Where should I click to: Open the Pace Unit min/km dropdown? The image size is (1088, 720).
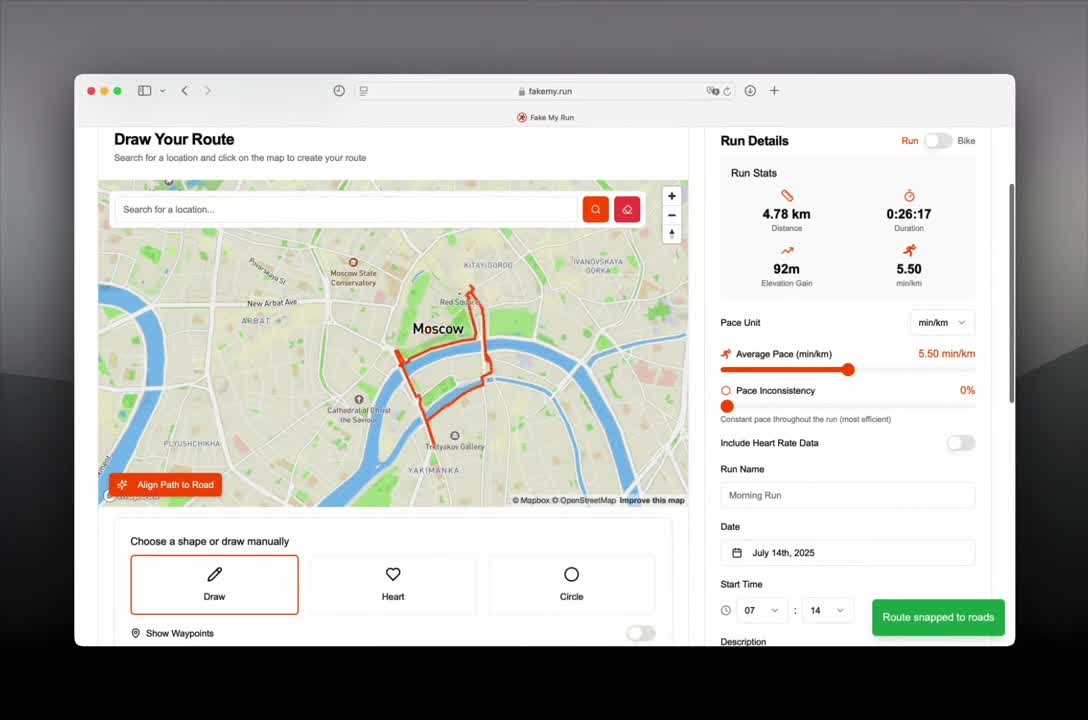click(942, 323)
